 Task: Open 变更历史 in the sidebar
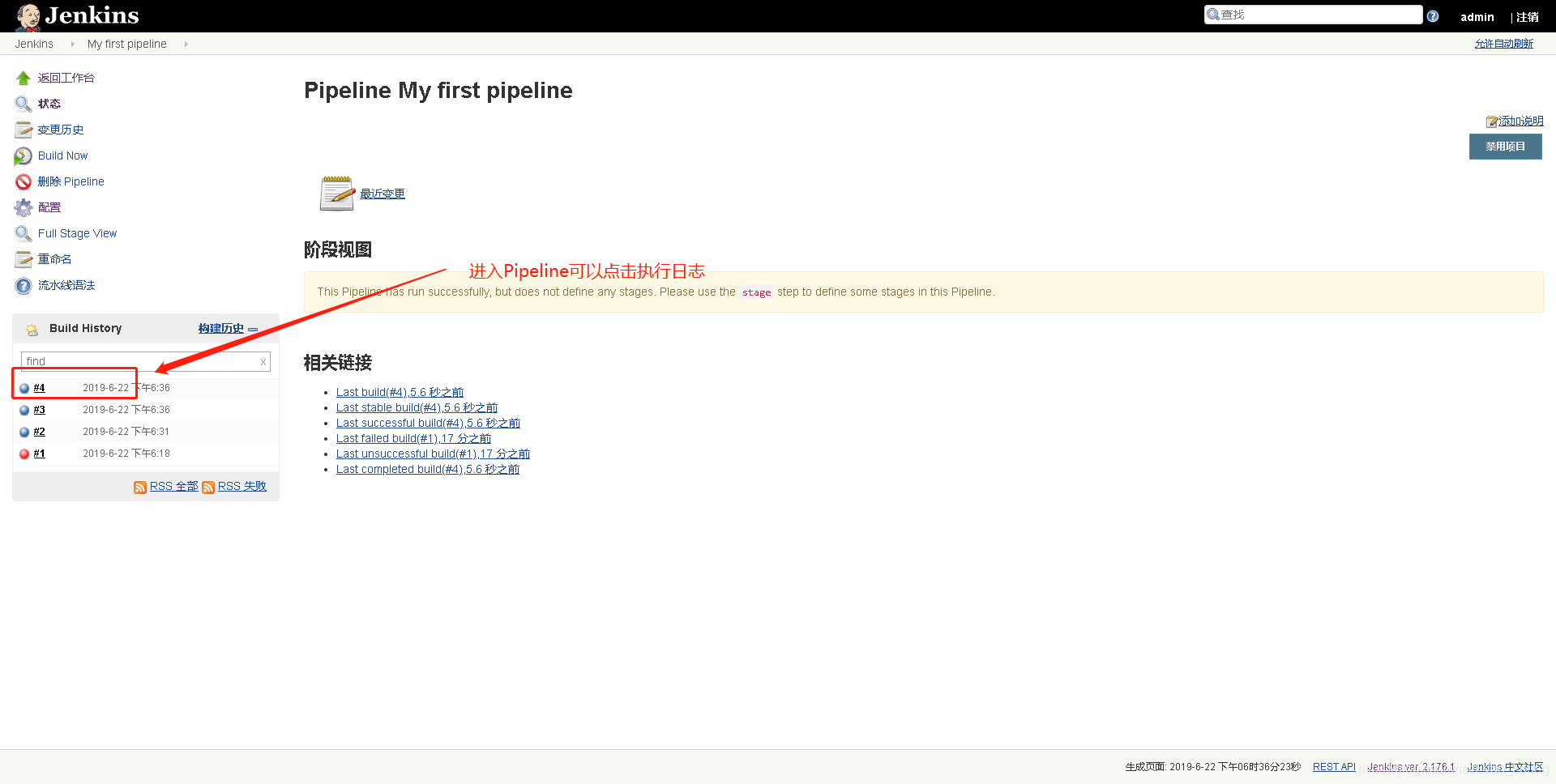61,130
